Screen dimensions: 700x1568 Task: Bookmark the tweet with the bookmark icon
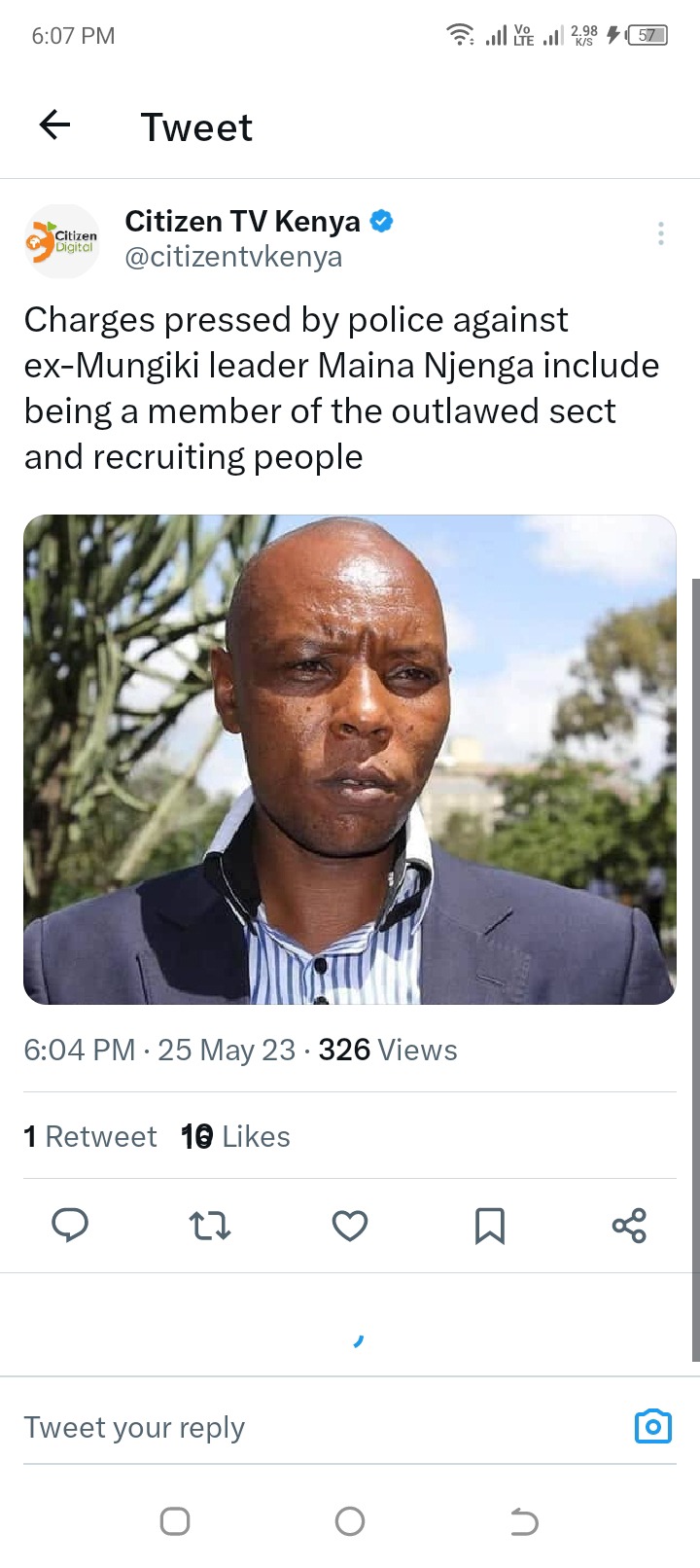click(490, 1226)
